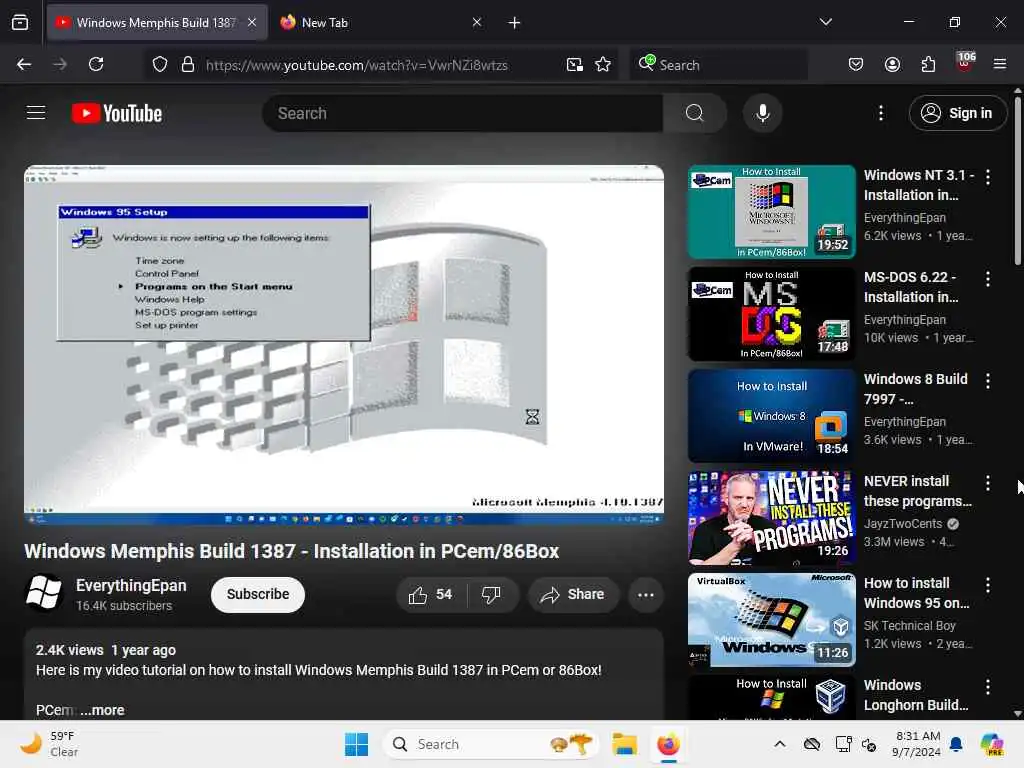The height and width of the screenshot is (768, 1024).
Task: Open tracking protection shield icon
Action: pyautogui.click(x=160, y=65)
